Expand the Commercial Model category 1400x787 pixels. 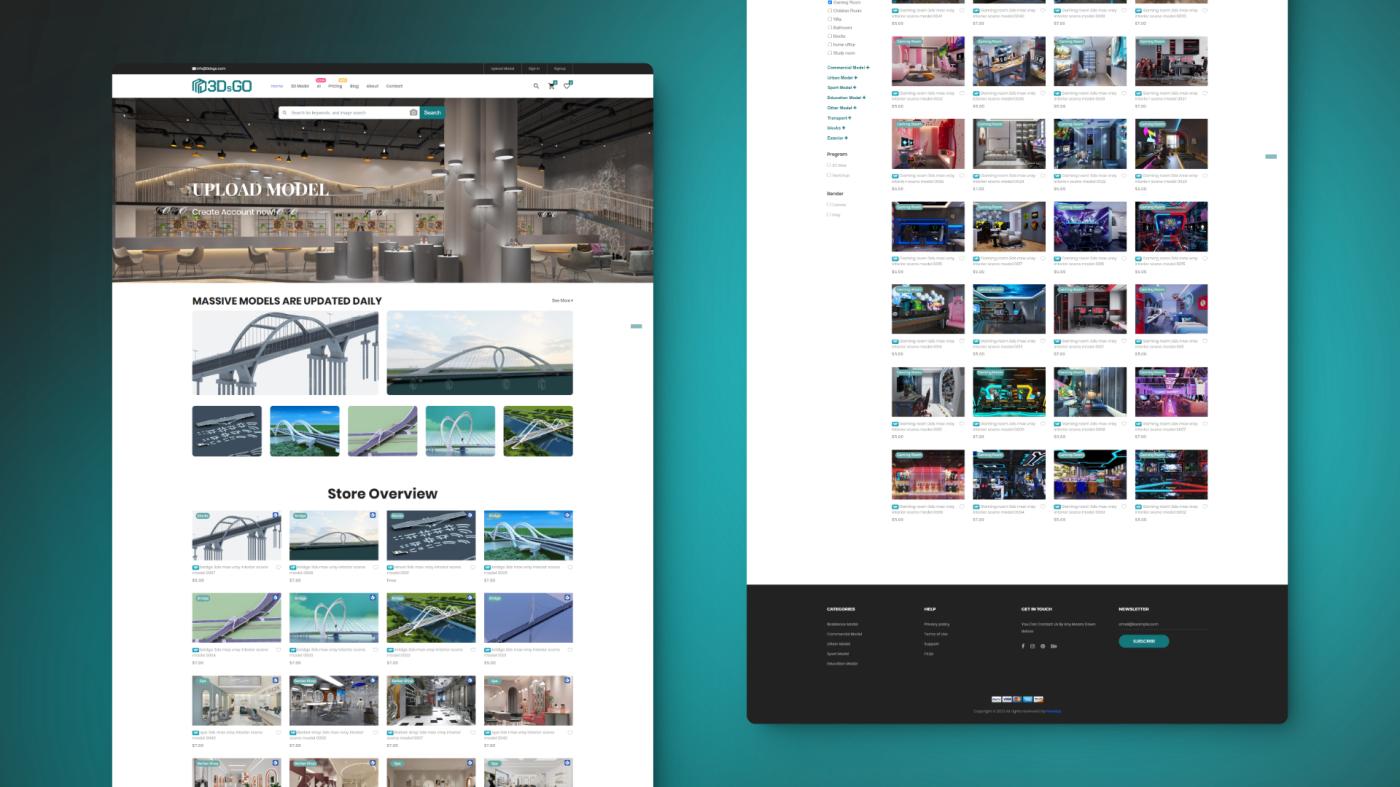(x=847, y=68)
